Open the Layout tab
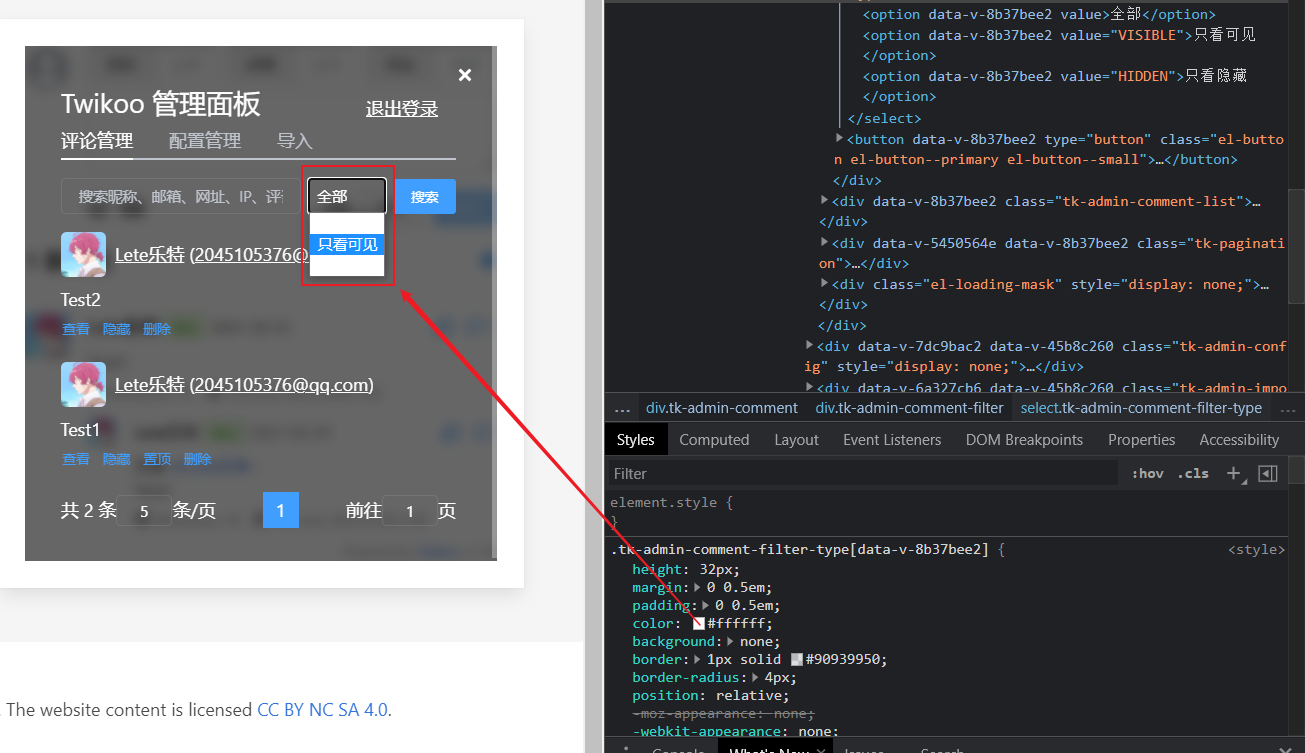1305x753 pixels. tap(796, 440)
